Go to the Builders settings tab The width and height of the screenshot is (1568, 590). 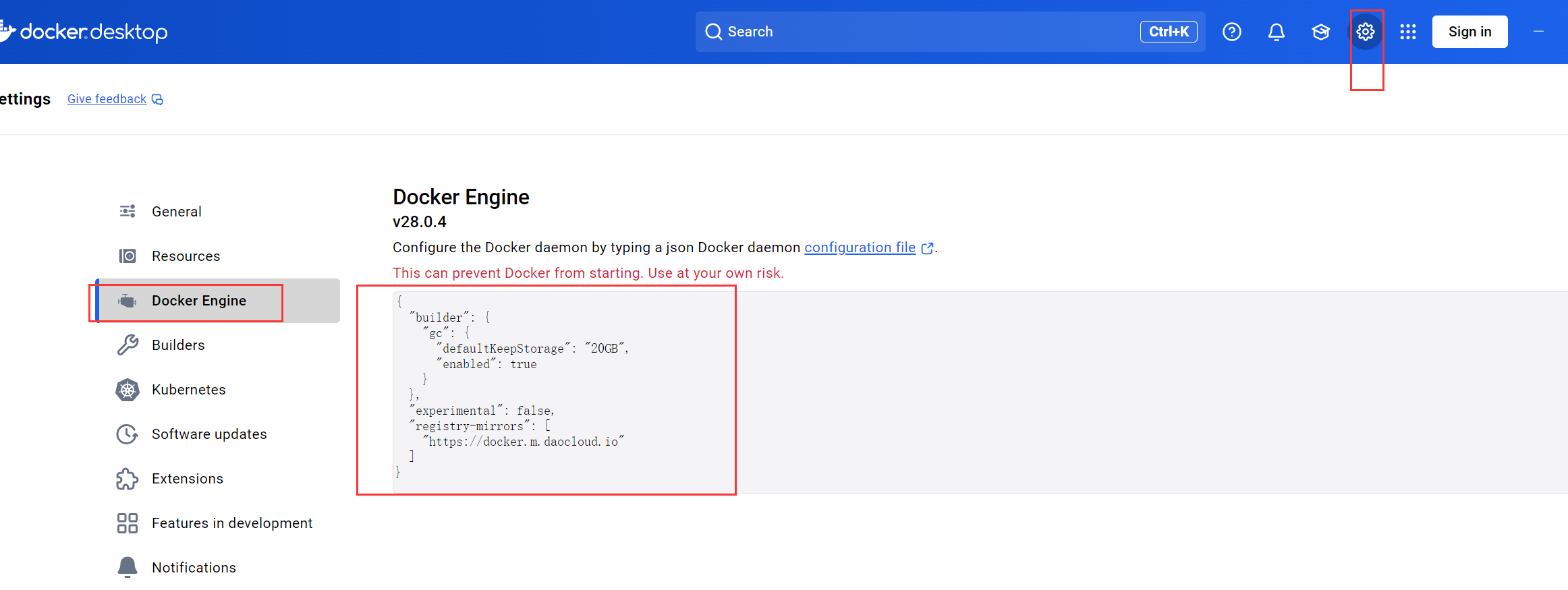click(x=218, y=345)
